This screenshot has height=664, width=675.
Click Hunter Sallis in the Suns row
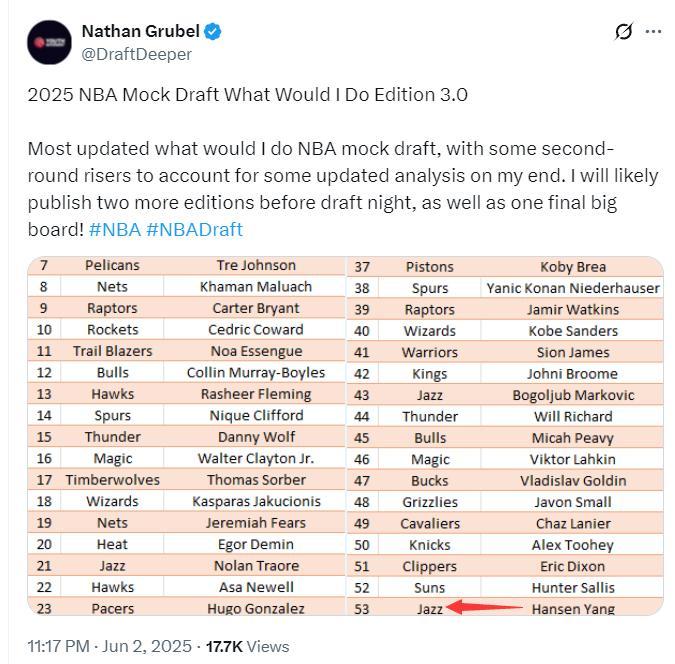point(572,587)
